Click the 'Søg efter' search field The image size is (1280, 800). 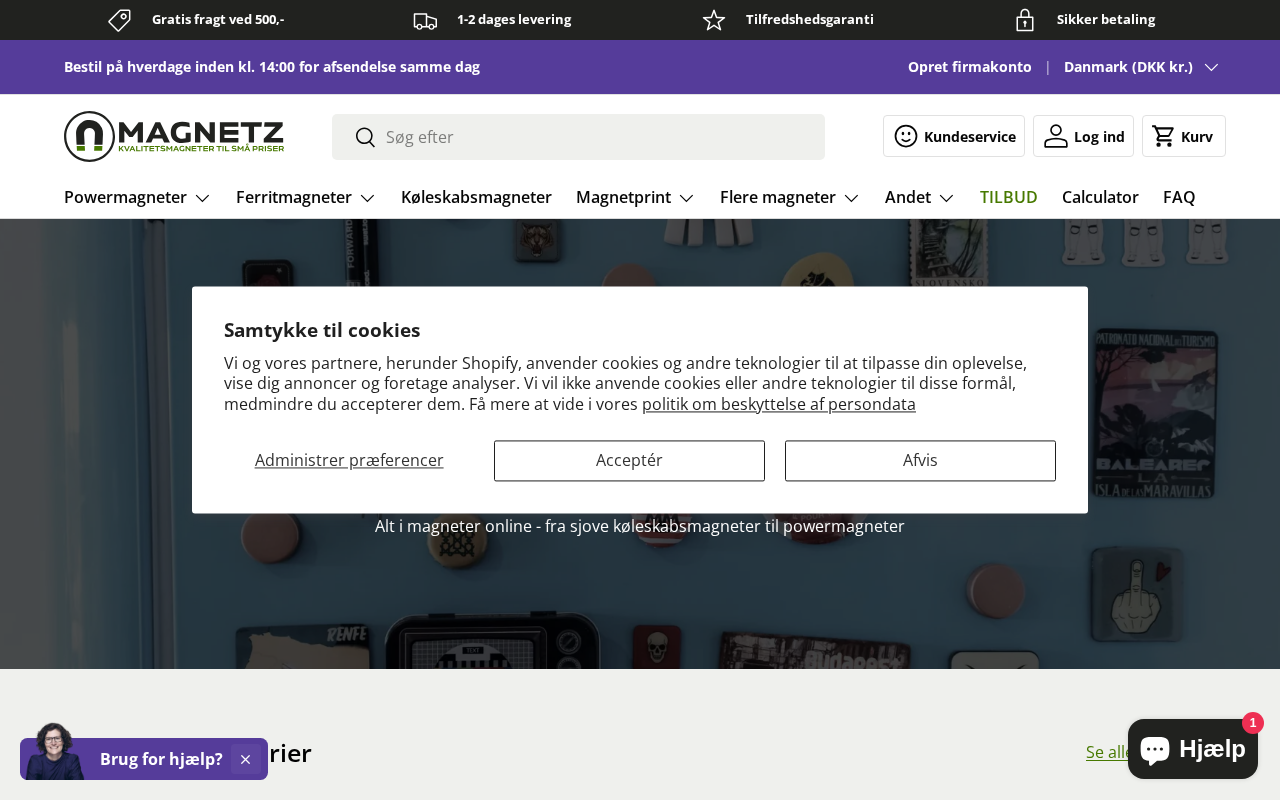click(578, 137)
